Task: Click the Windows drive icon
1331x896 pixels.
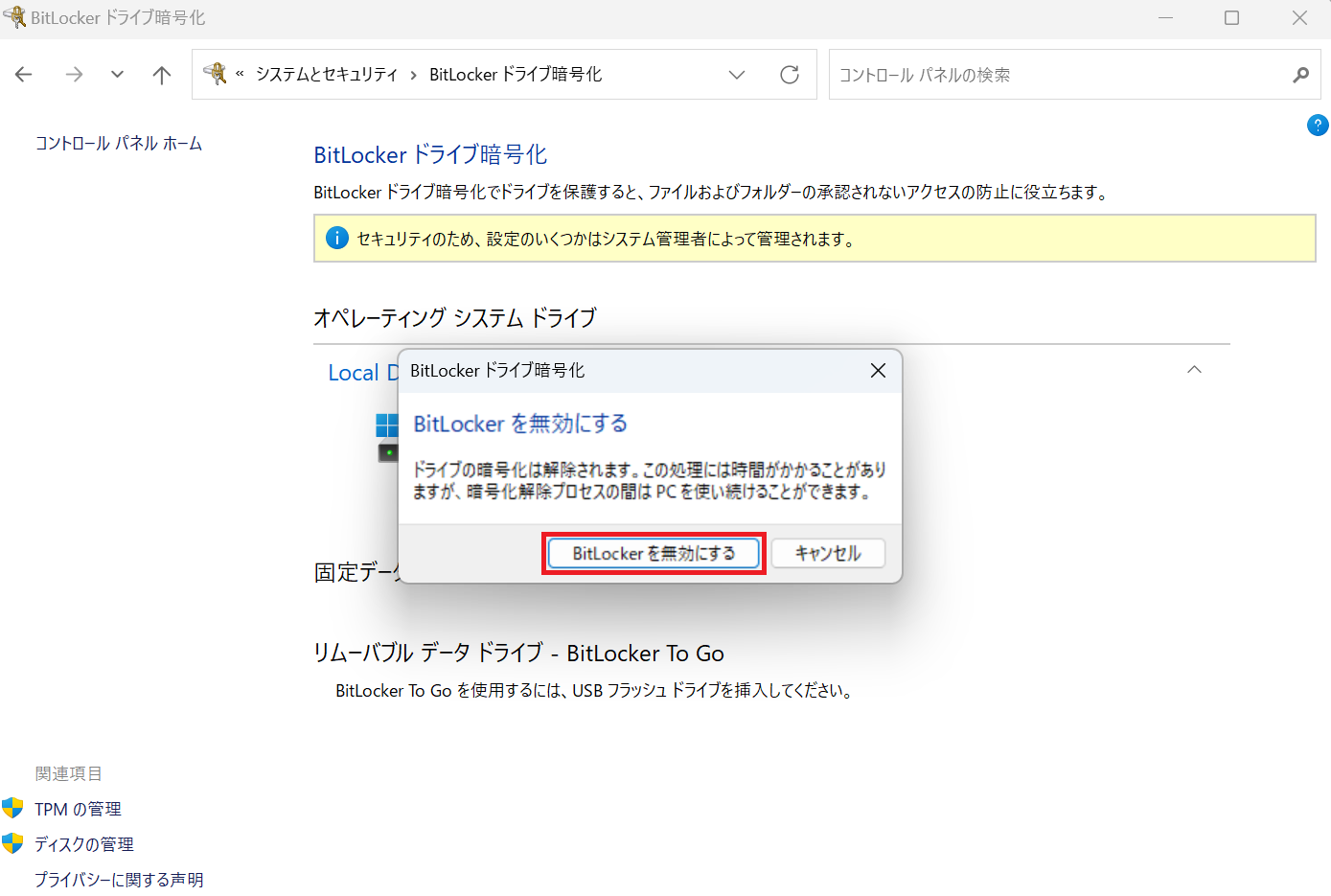Action: coord(387,437)
